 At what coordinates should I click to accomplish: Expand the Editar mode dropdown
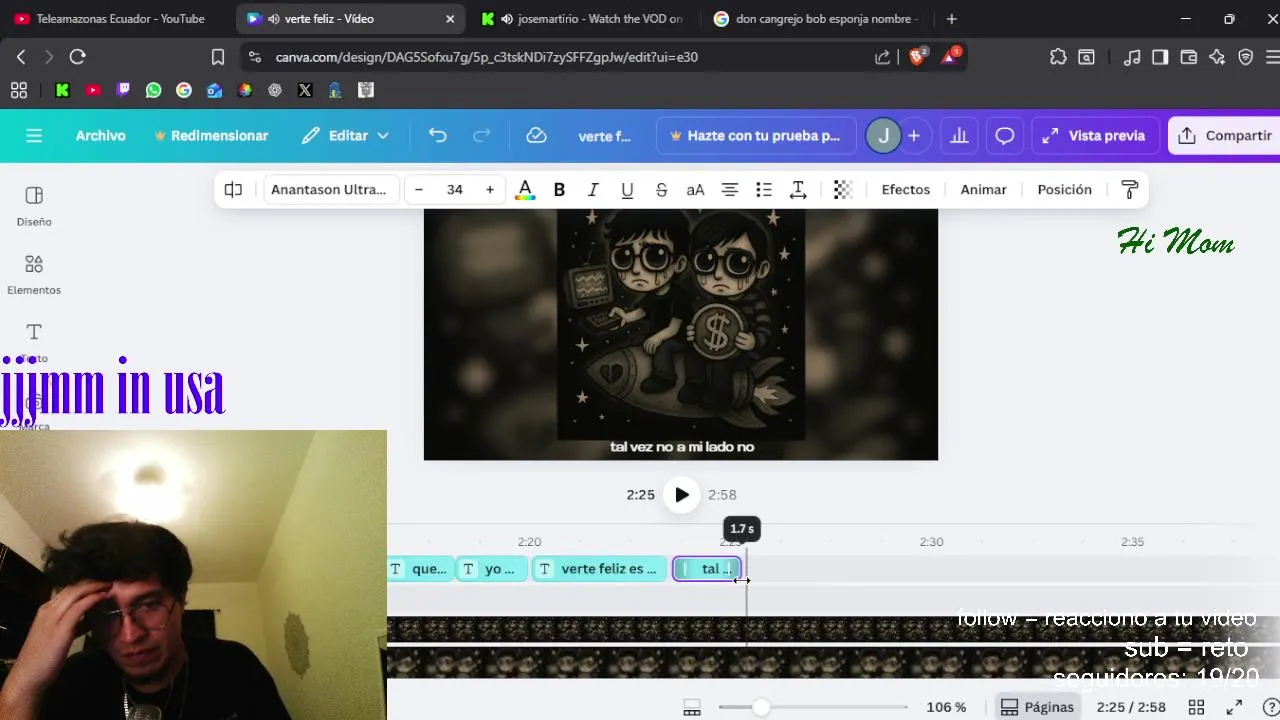click(345, 136)
